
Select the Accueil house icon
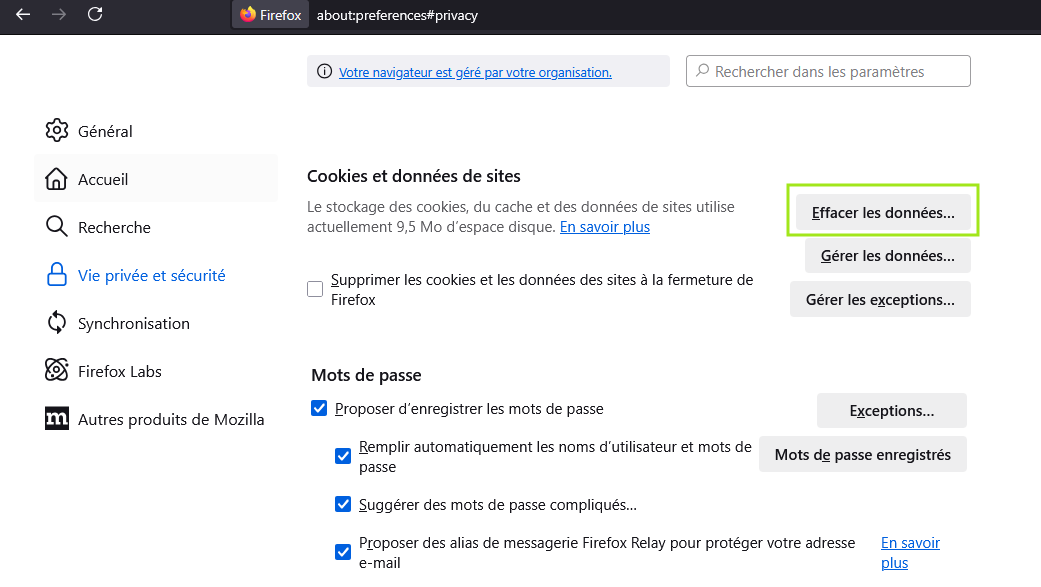click(x=56, y=179)
